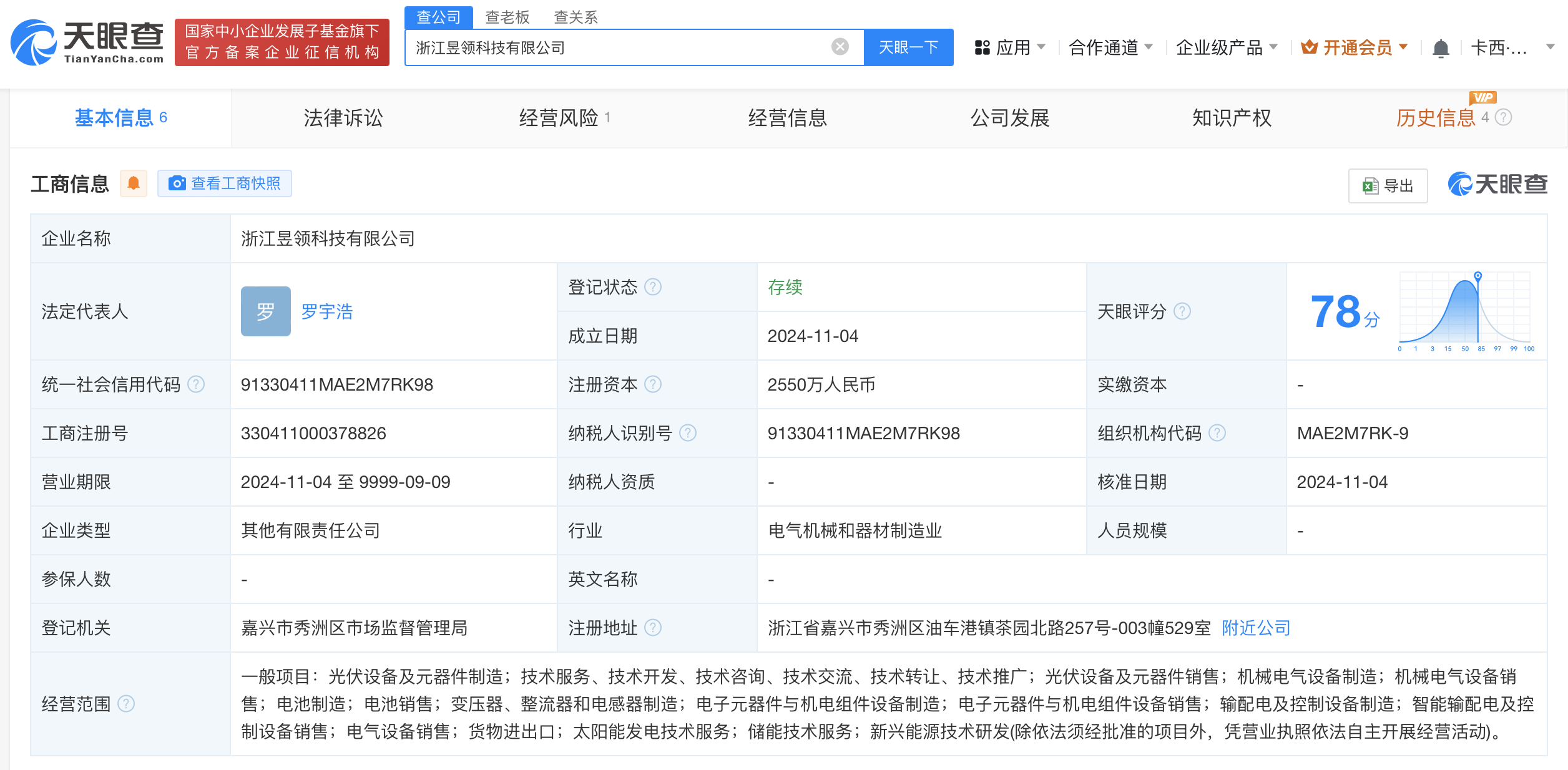1568x770 pixels.
Task: Toggle the monitoring bell beside 工商信息
Action: pyautogui.click(x=134, y=183)
